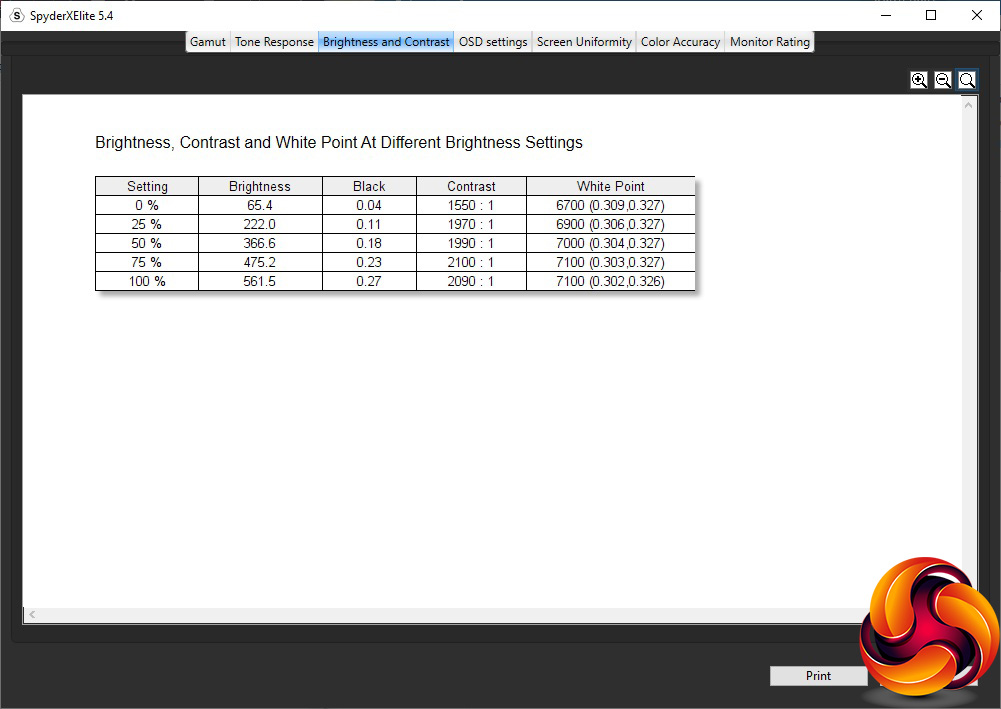The height and width of the screenshot is (709, 1001).
Task: Switch to the Gamut tab
Action: (x=207, y=42)
